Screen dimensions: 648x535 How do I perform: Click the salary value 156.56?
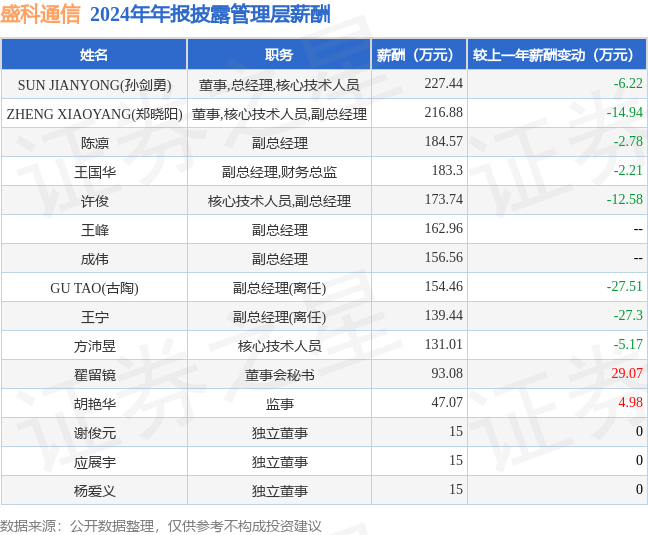click(x=443, y=257)
